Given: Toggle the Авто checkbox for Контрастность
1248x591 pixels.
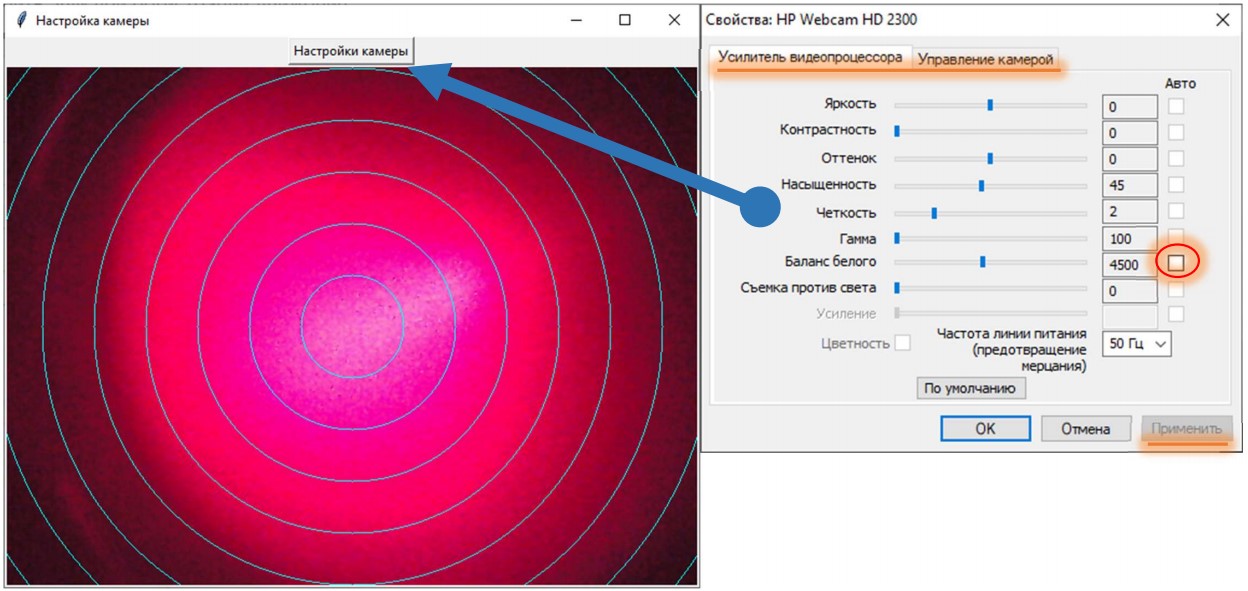Looking at the screenshot, I should click(1177, 131).
